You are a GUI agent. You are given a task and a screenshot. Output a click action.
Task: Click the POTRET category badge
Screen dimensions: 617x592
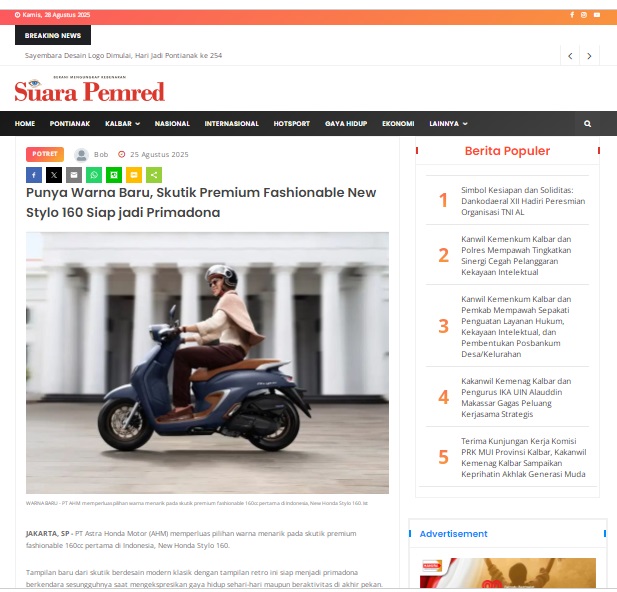45,154
